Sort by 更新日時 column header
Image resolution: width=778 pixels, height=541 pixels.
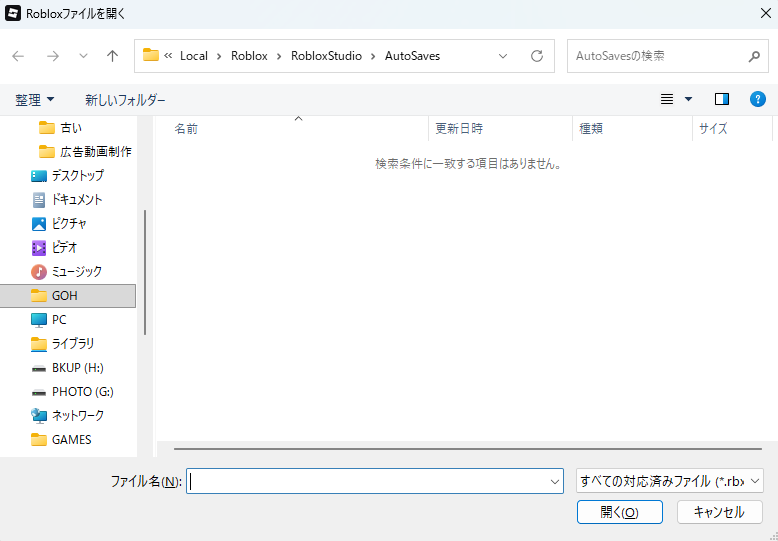pyautogui.click(x=459, y=129)
